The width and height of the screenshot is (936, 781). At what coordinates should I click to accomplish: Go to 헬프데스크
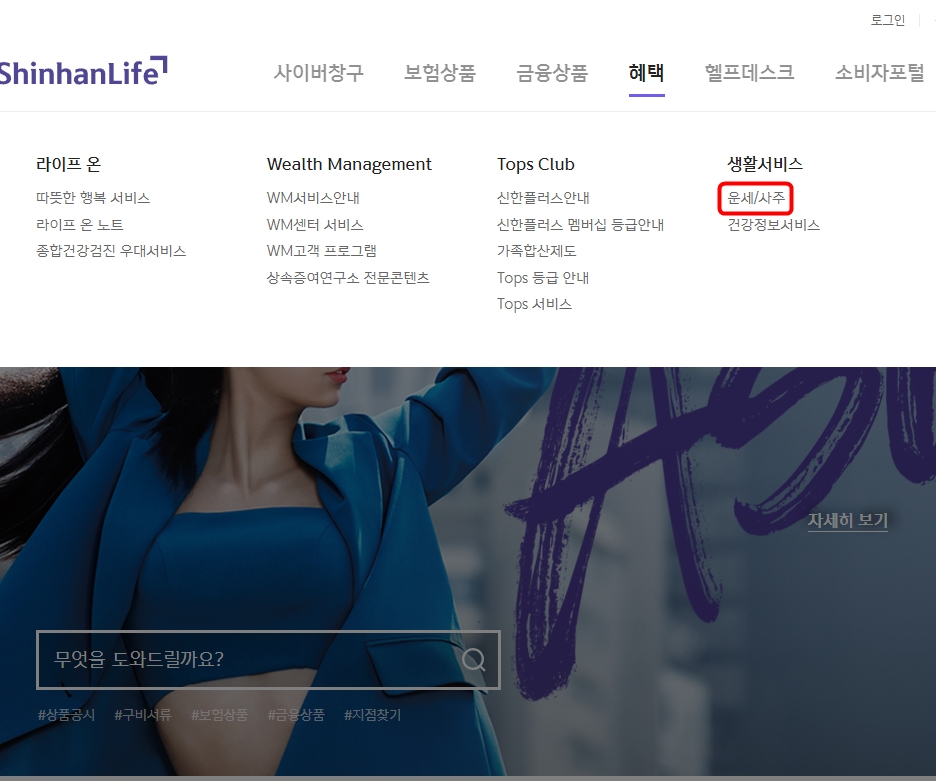coord(750,73)
